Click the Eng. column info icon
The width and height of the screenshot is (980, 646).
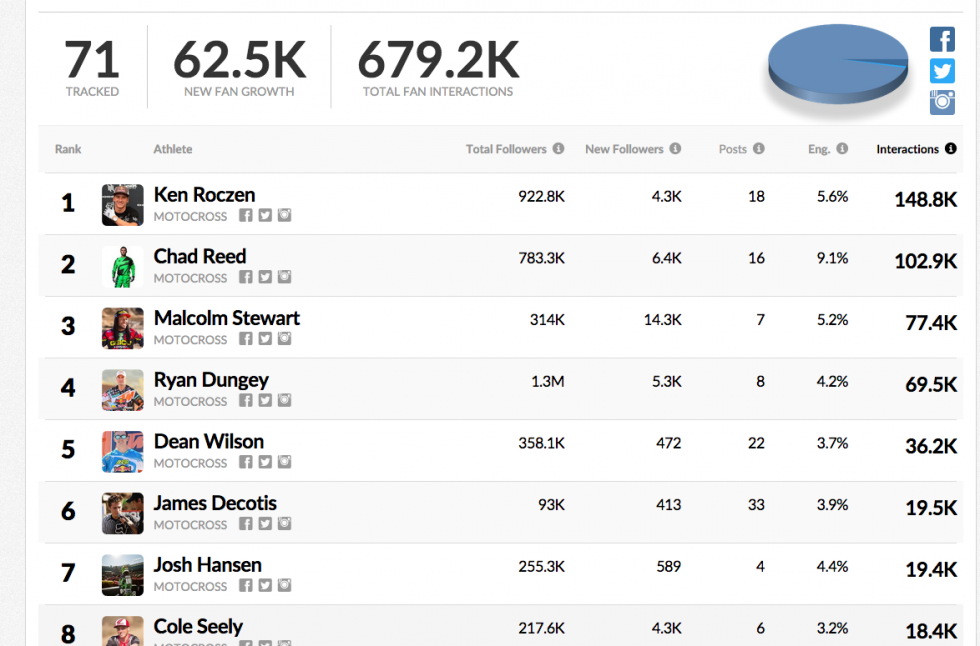[x=842, y=149]
